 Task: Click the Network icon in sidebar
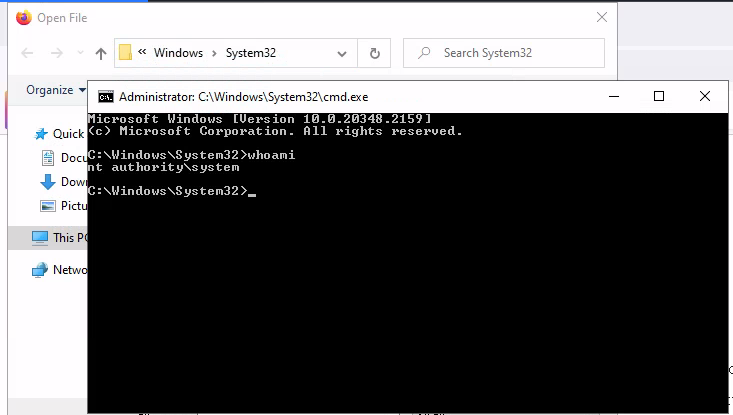pyautogui.click(x=40, y=270)
